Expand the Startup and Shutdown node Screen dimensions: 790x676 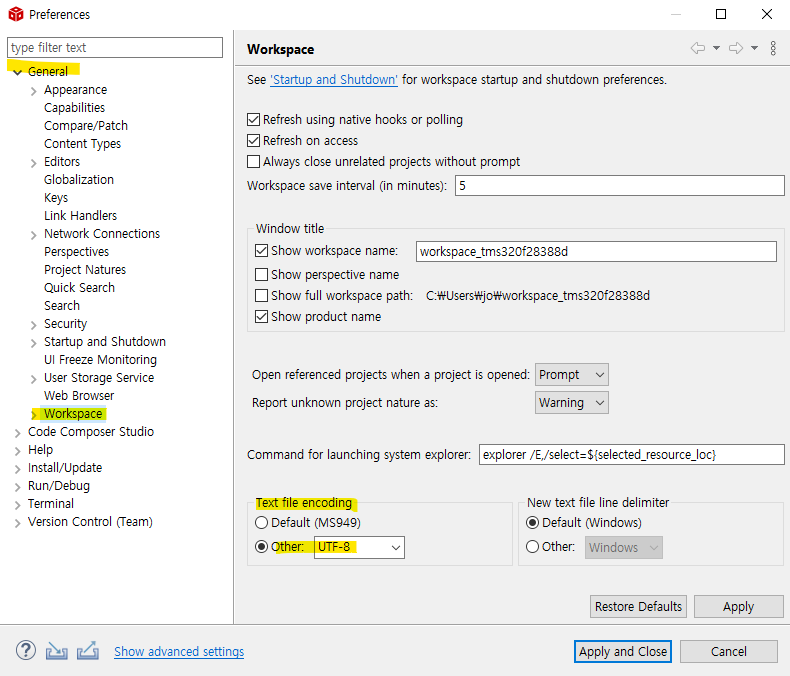point(34,343)
